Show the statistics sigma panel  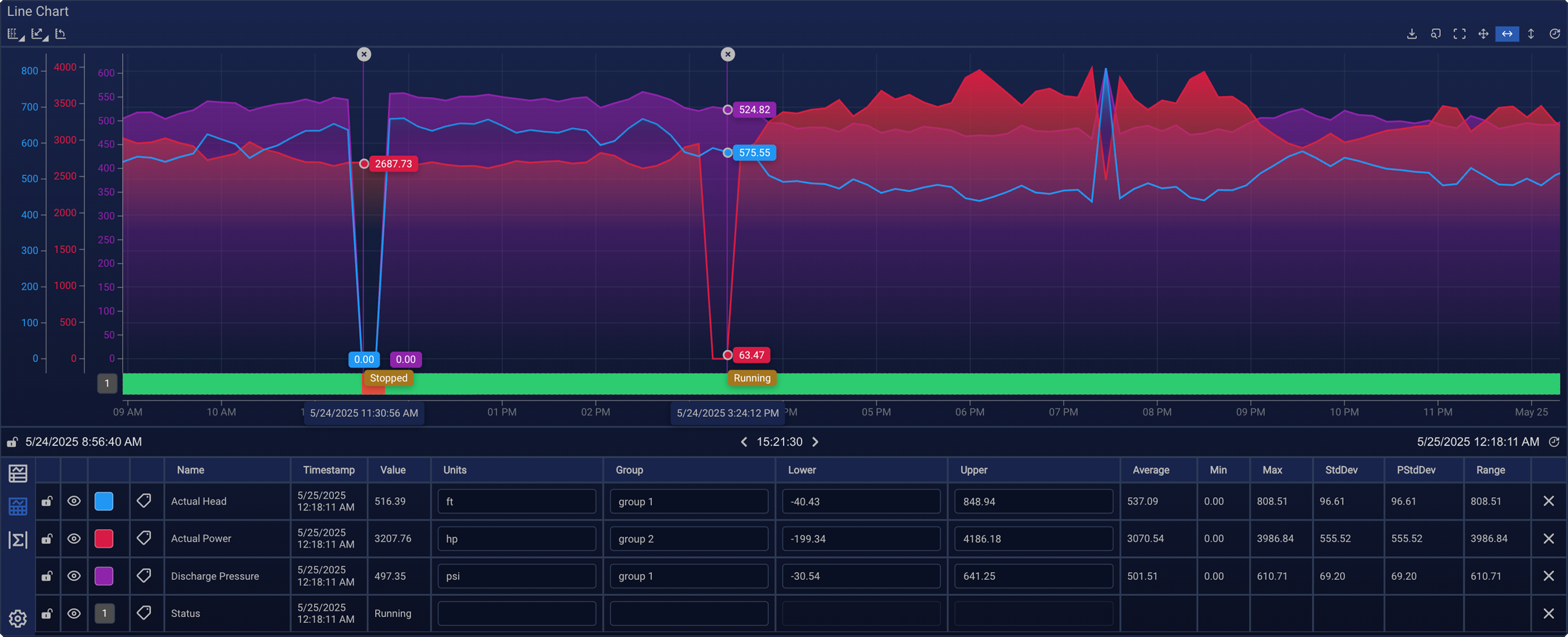tap(18, 540)
